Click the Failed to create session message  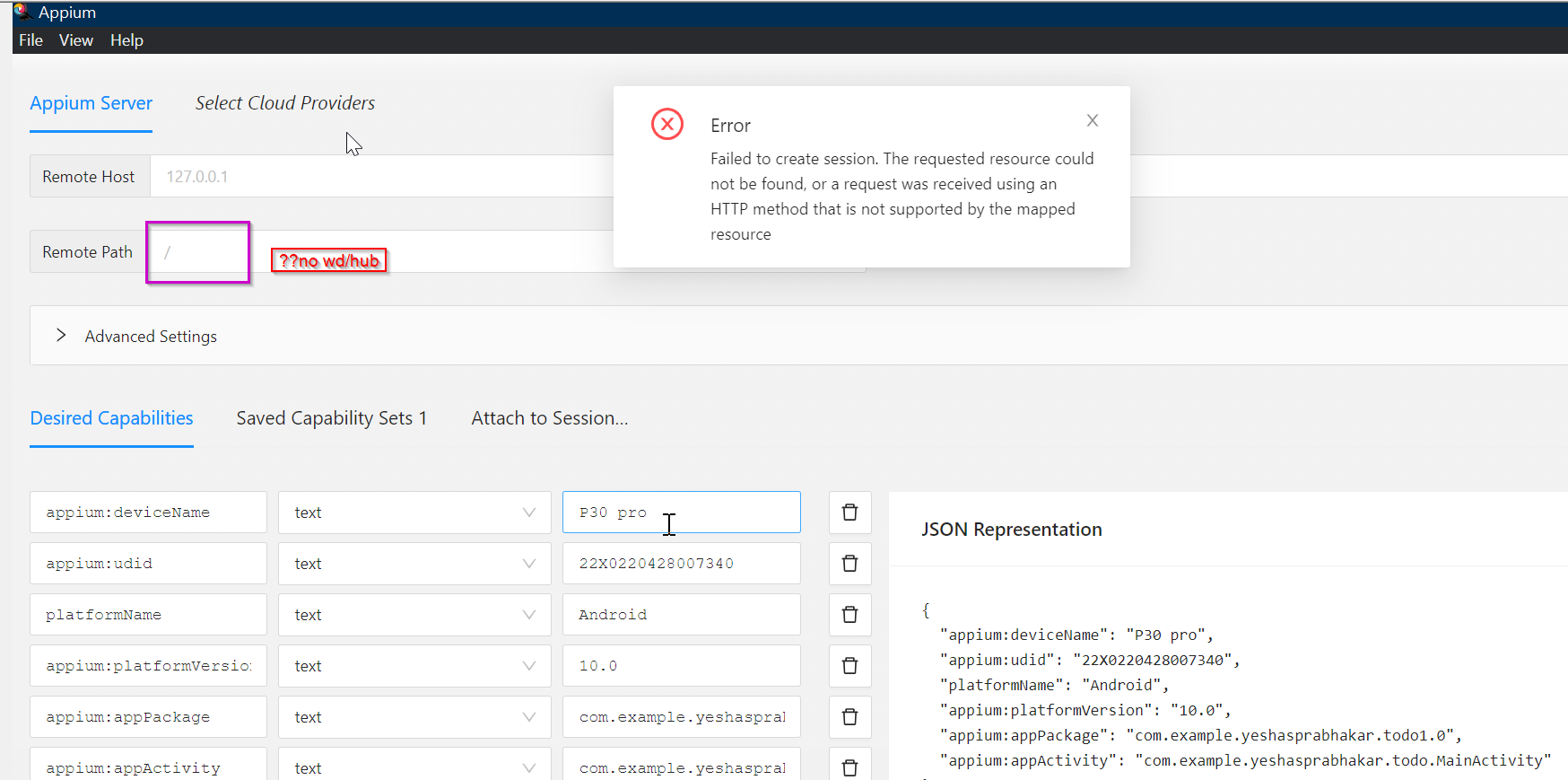902,197
